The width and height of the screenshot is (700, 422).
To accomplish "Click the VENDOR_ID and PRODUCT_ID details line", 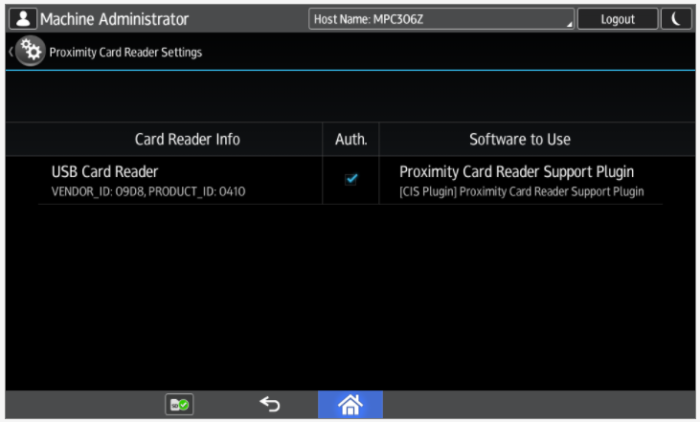I will click(x=148, y=191).
